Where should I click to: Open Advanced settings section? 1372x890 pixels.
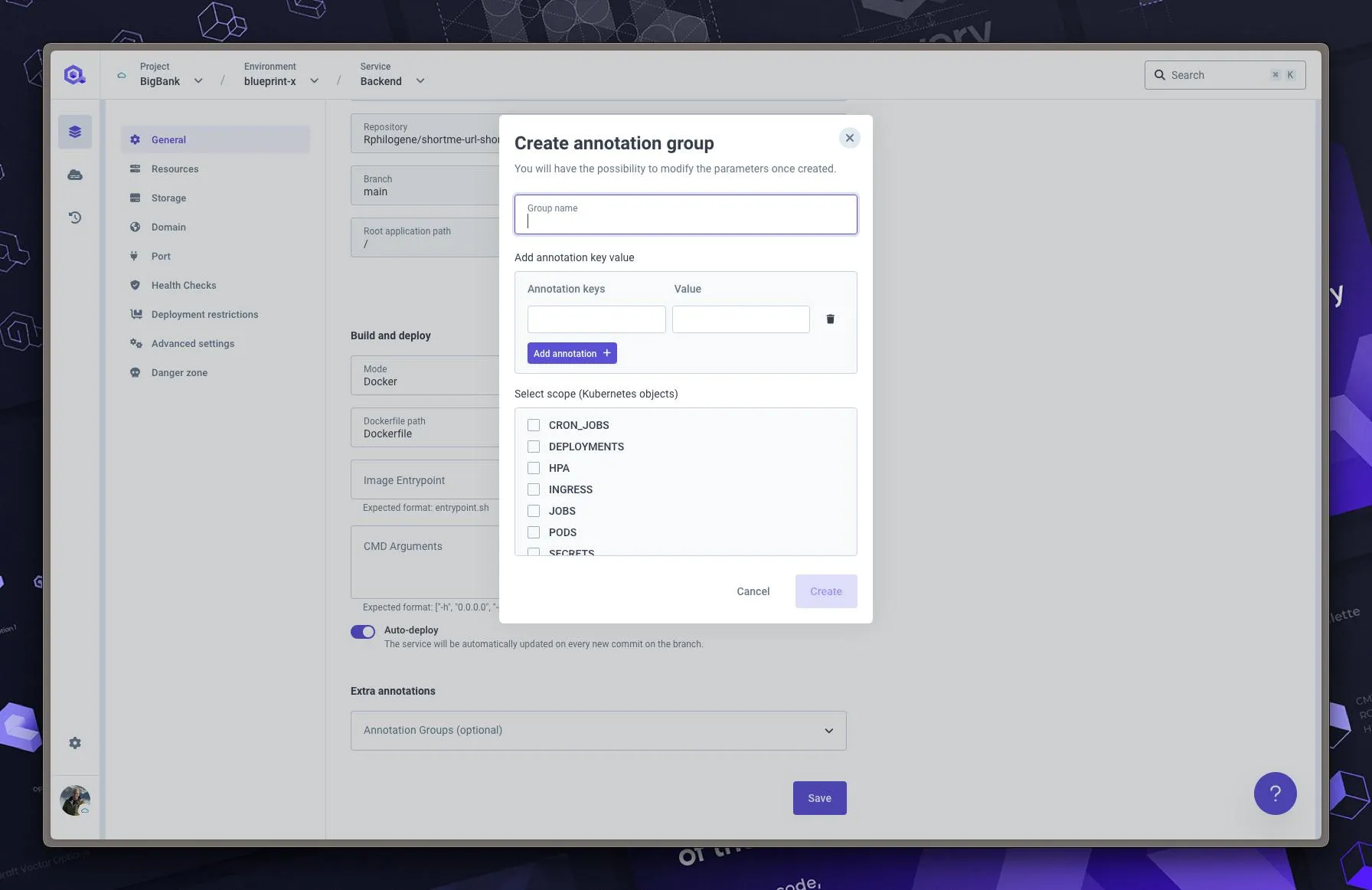click(215, 343)
